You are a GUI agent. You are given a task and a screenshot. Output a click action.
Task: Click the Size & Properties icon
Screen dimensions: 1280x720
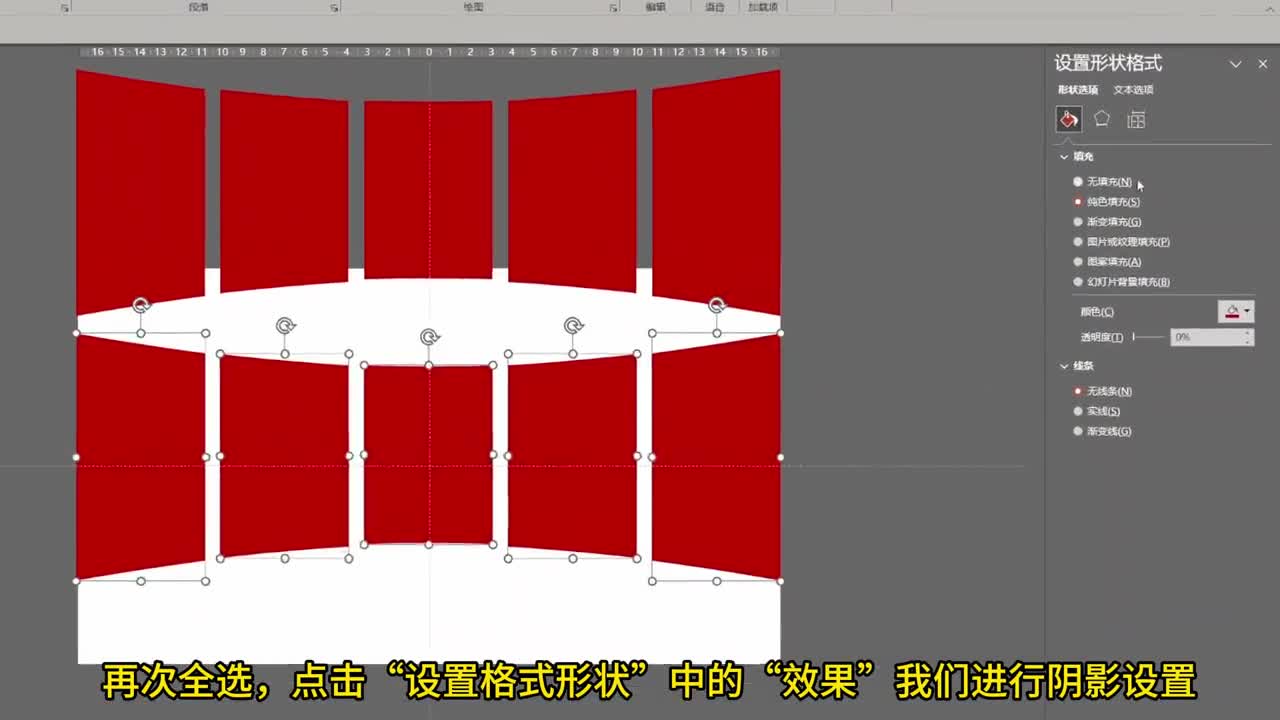click(x=1135, y=119)
